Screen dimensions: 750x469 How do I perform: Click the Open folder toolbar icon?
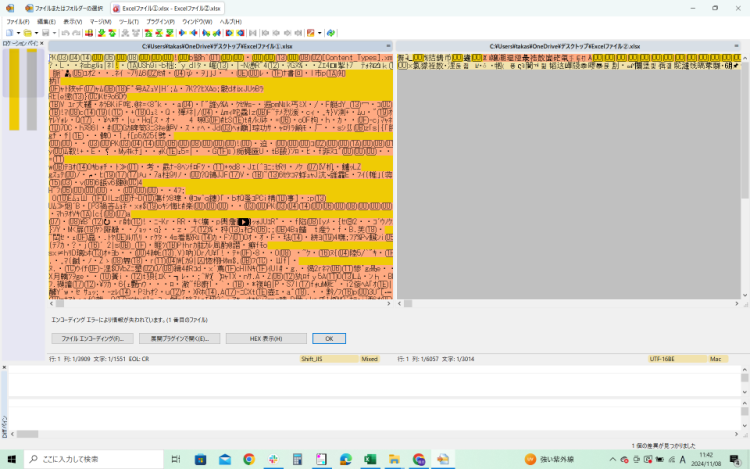point(25,33)
